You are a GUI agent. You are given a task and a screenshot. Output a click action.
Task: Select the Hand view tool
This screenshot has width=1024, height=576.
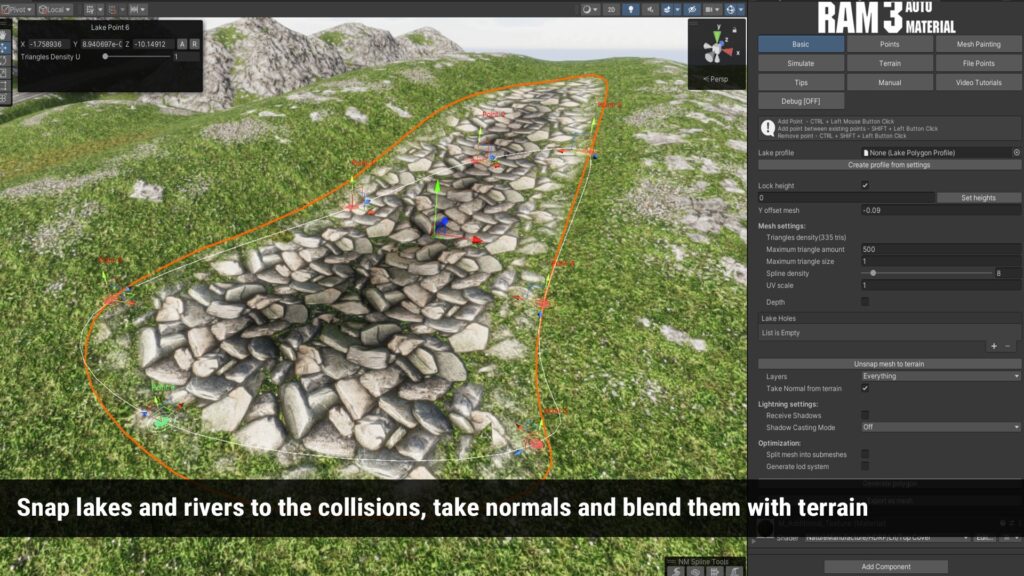click(5, 34)
